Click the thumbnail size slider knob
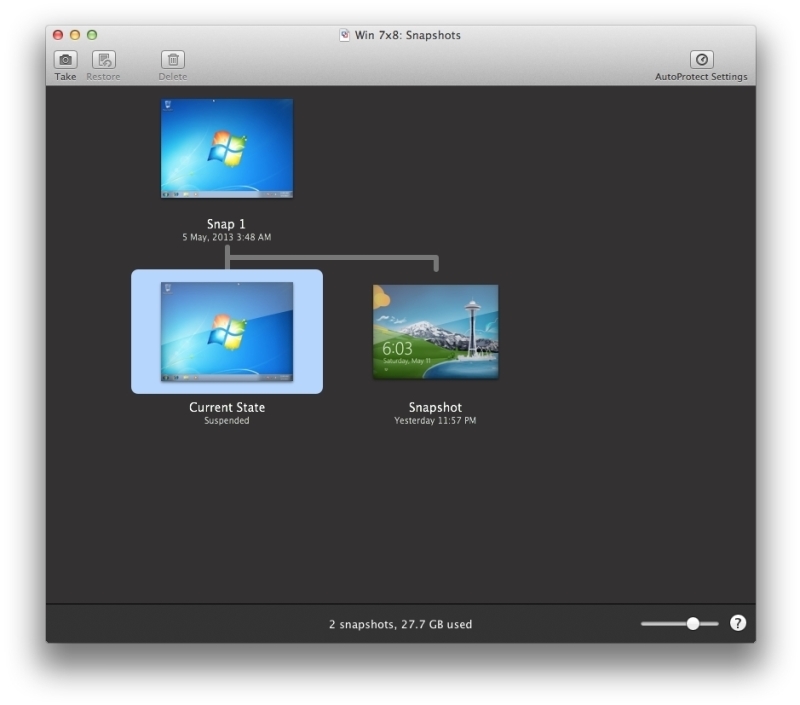 [693, 623]
